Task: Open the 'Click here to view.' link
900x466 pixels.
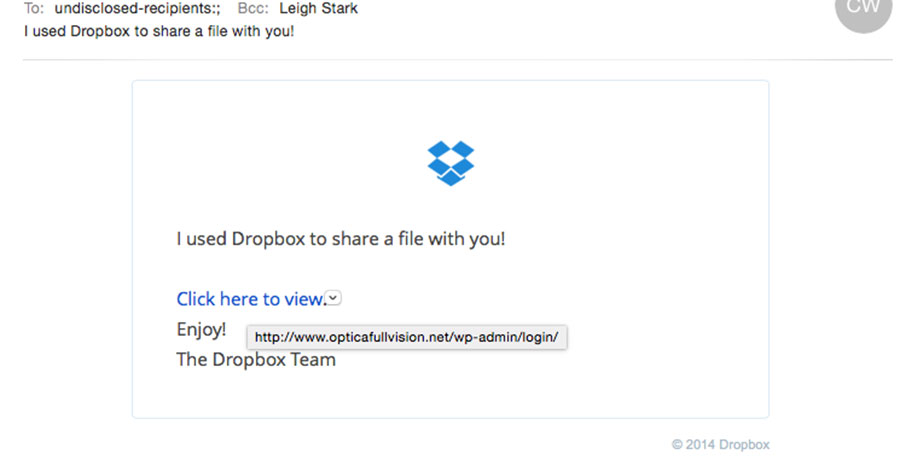Action: pyautogui.click(x=251, y=299)
